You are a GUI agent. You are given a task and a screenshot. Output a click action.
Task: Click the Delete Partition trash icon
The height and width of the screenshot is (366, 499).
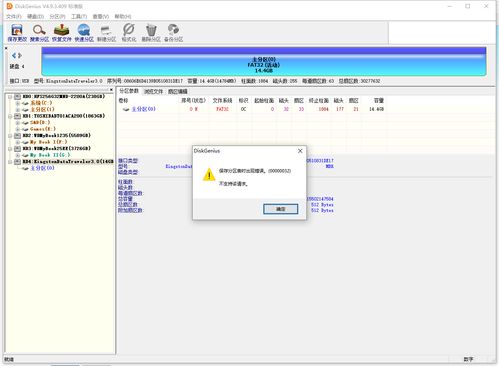[x=151, y=33]
